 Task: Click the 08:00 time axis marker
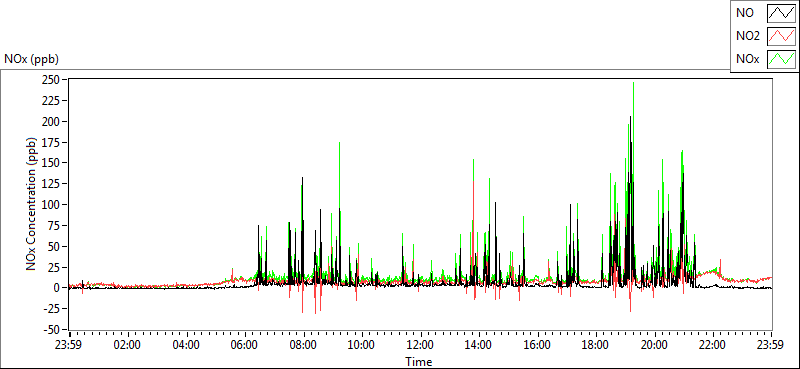click(x=303, y=345)
